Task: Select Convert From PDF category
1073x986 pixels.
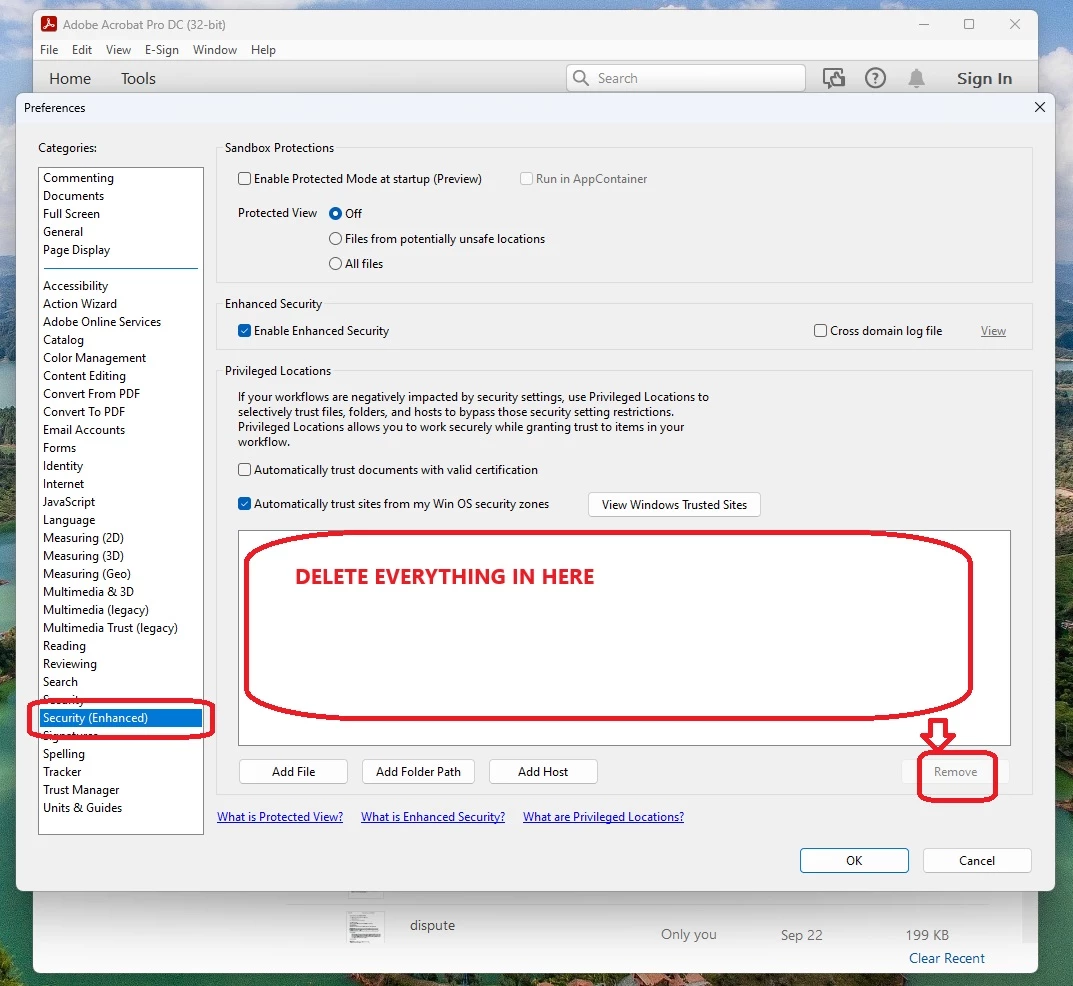Action: pyautogui.click(x=120, y=393)
